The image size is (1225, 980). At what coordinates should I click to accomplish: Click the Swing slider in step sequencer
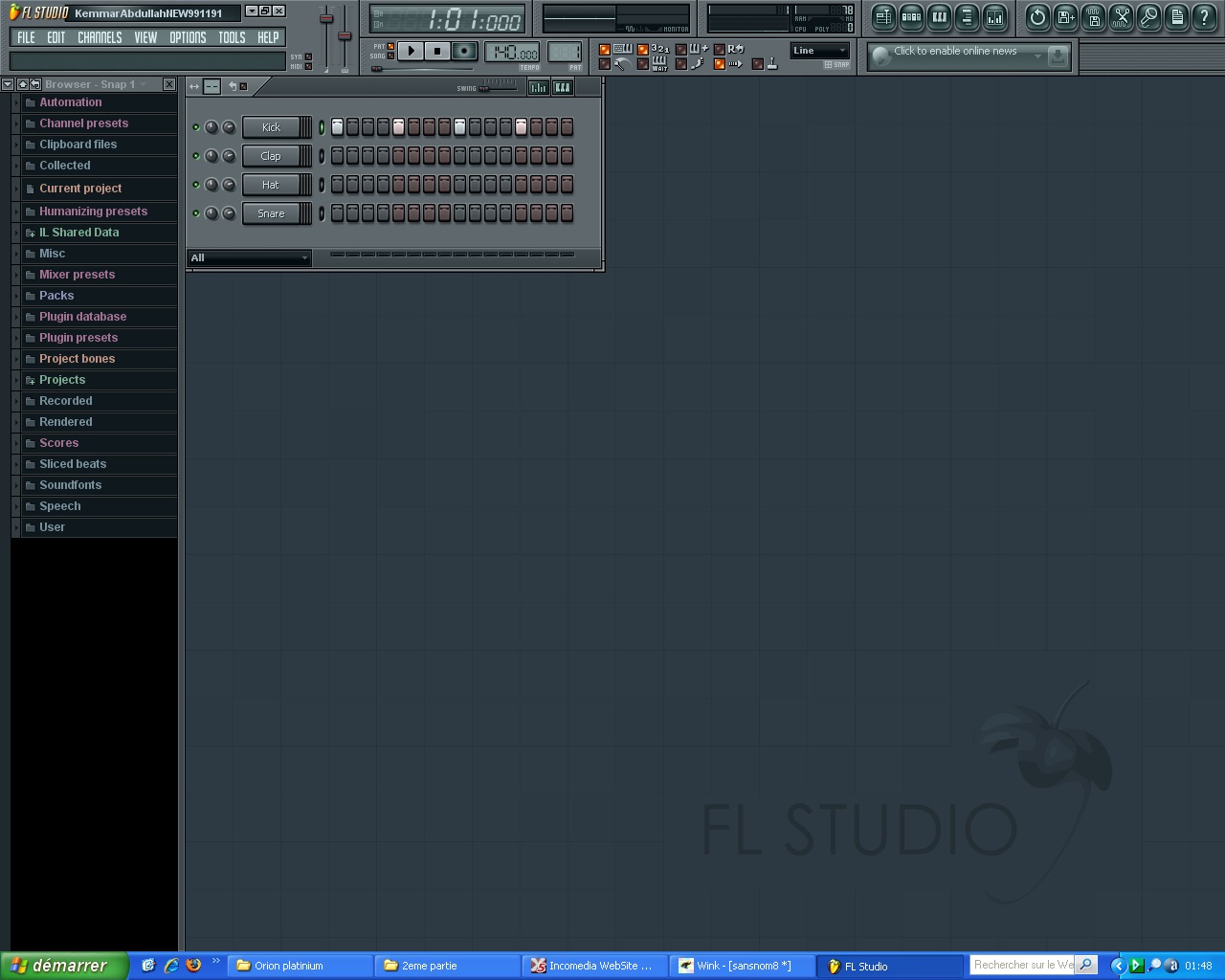click(498, 88)
